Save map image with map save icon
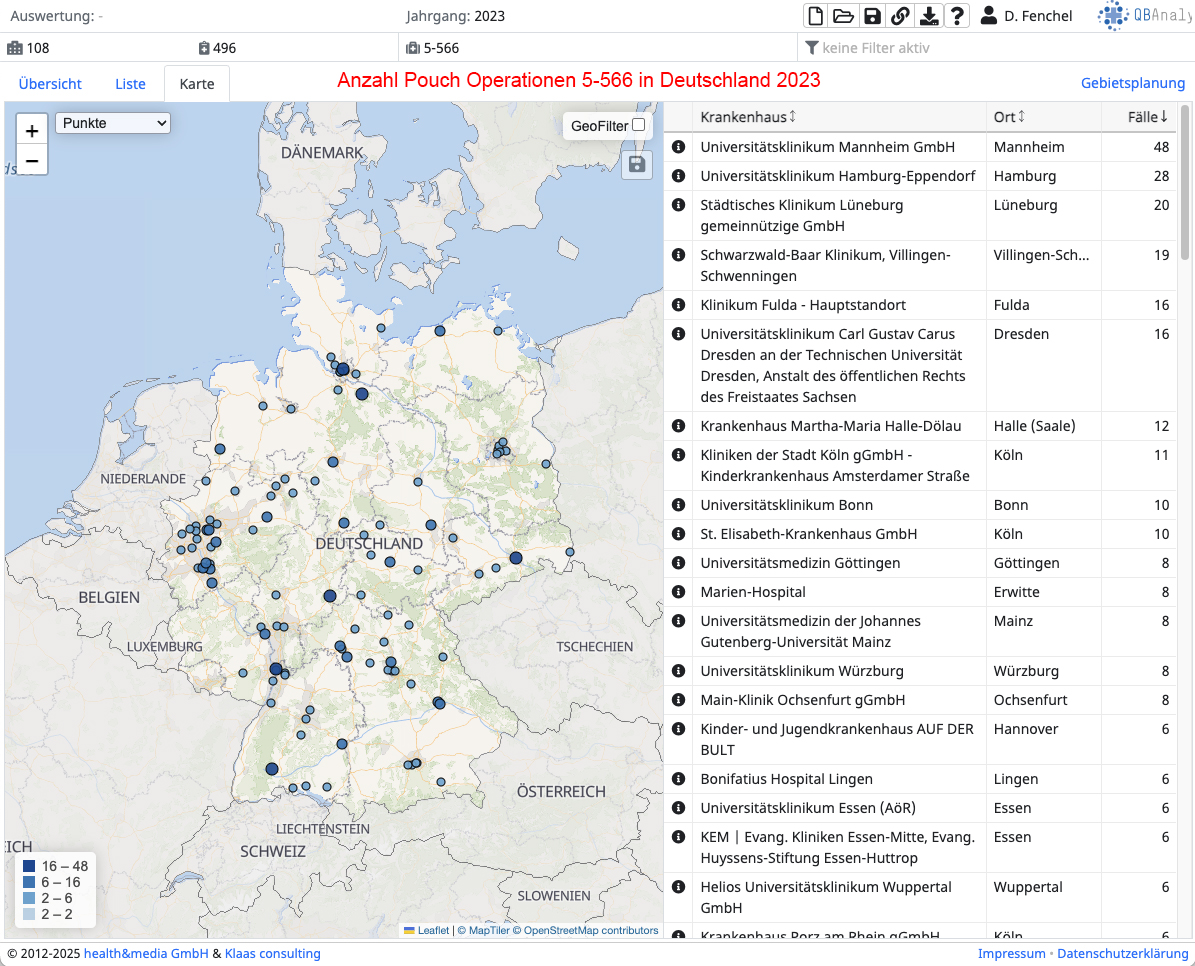This screenshot has height=966, width=1195. 637,165
